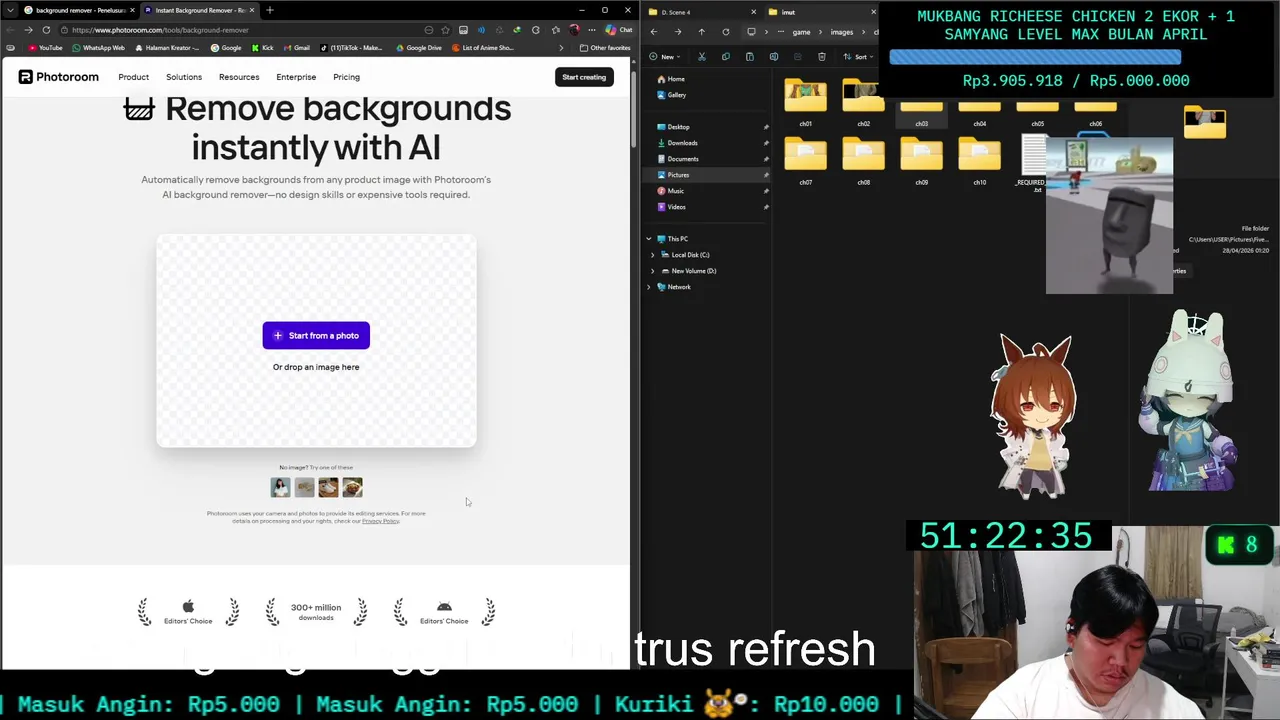Screen dimensions: 1280x720
Task: Click the Delete trash icon in Explorer
Action: point(821,57)
